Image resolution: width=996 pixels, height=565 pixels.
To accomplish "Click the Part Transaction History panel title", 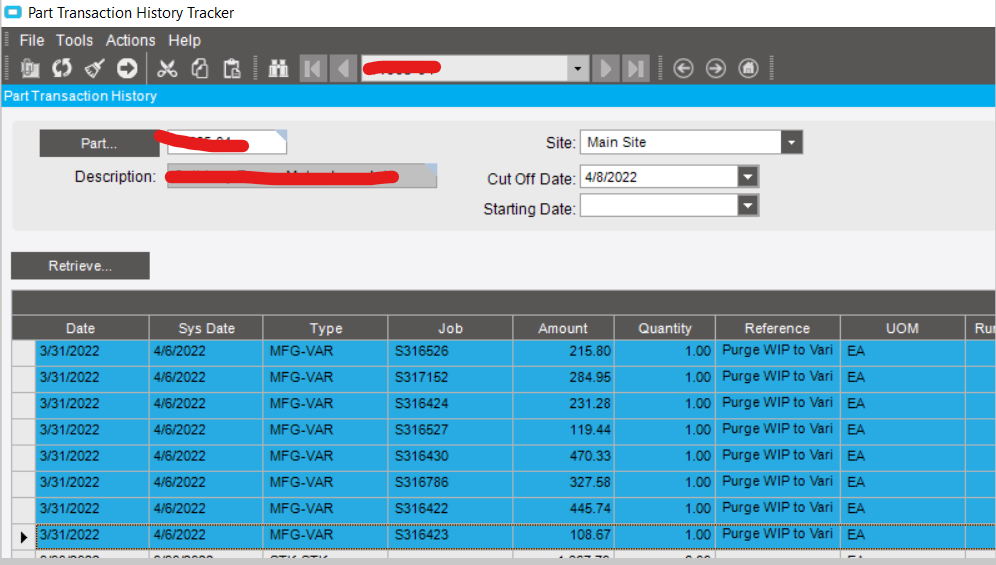I will (x=80, y=96).
